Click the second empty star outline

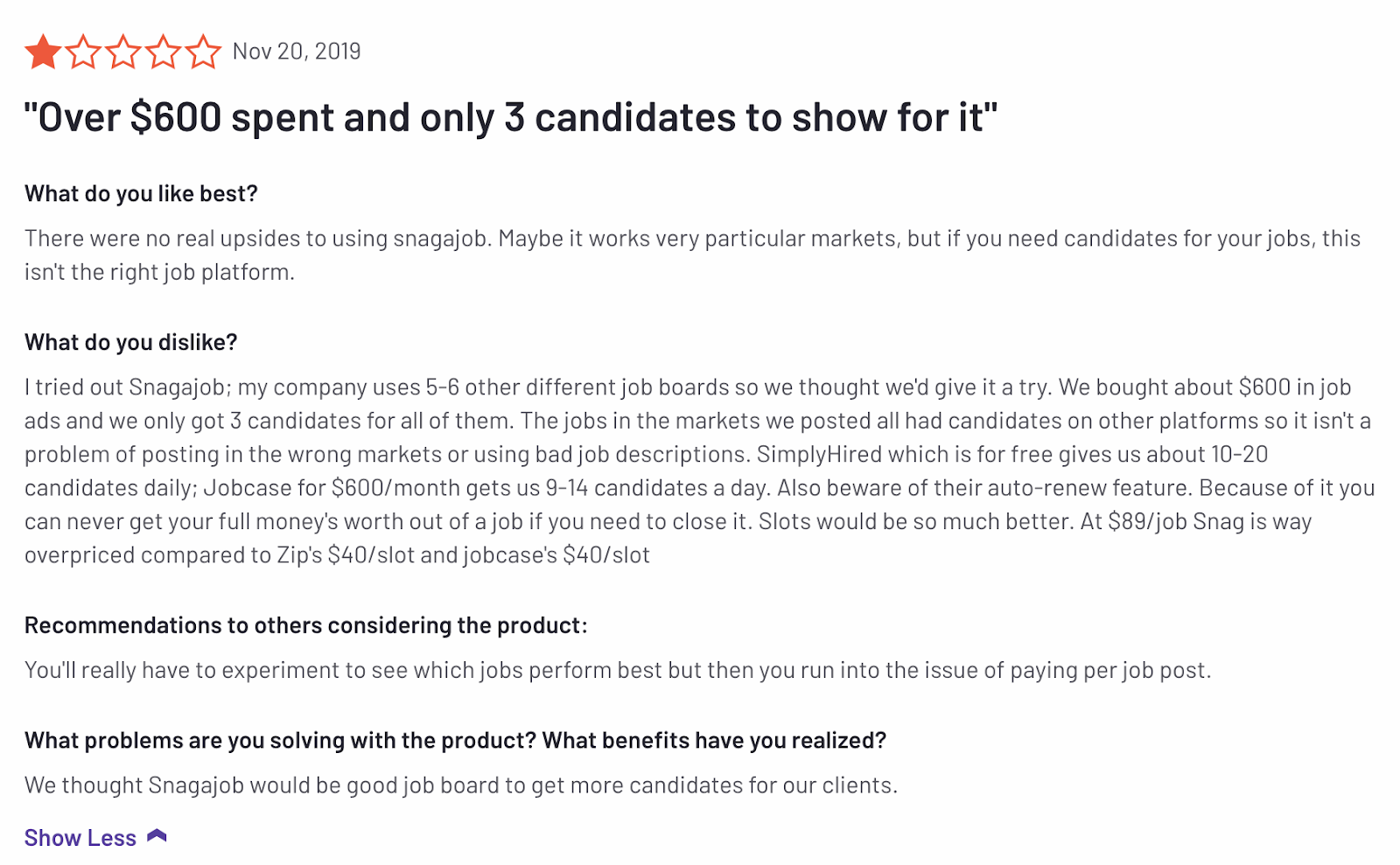(x=83, y=52)
